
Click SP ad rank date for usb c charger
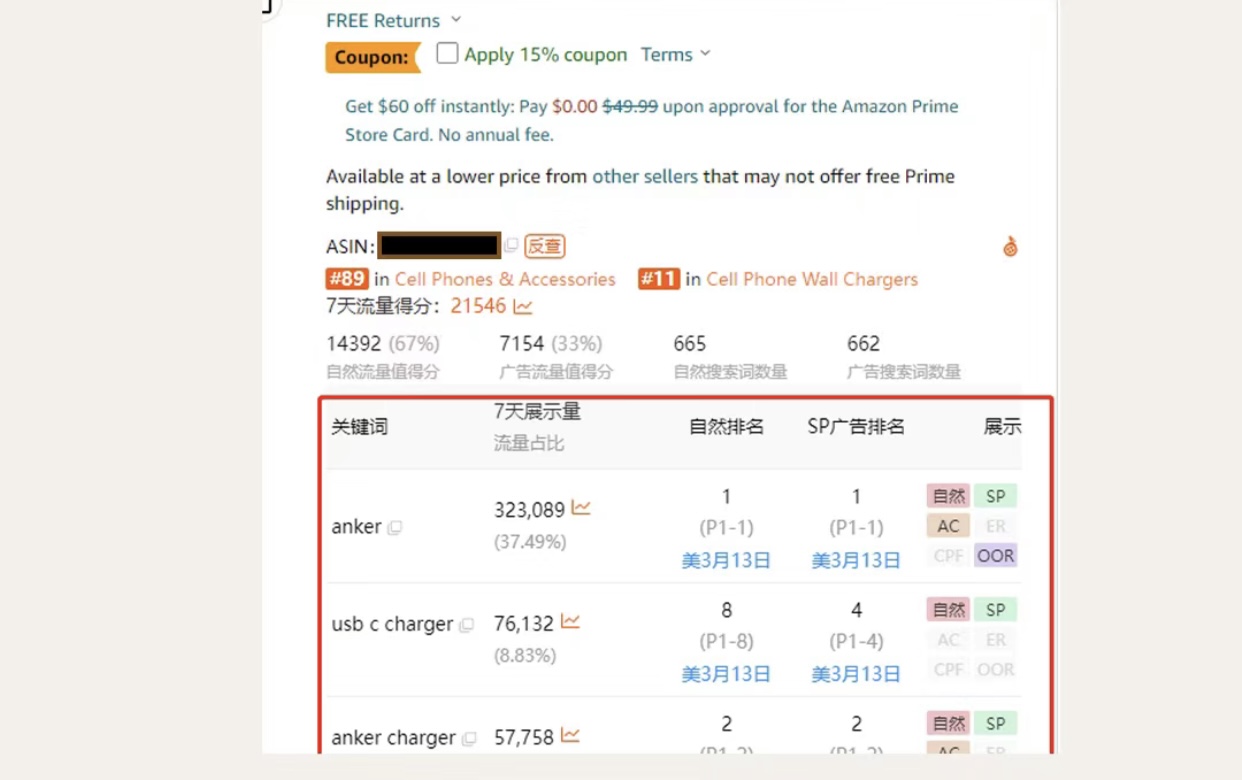tap(856, 675)
